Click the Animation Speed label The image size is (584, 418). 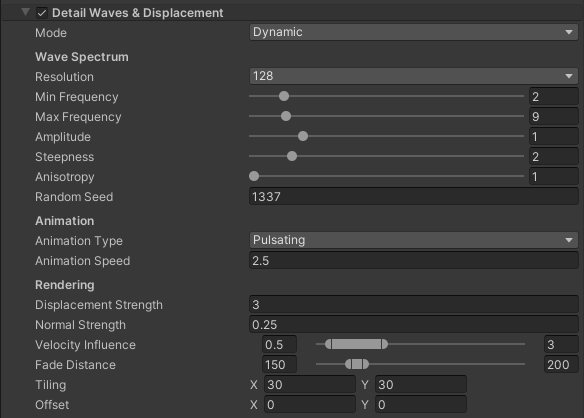pyautogui.click(x=83, y=261)
